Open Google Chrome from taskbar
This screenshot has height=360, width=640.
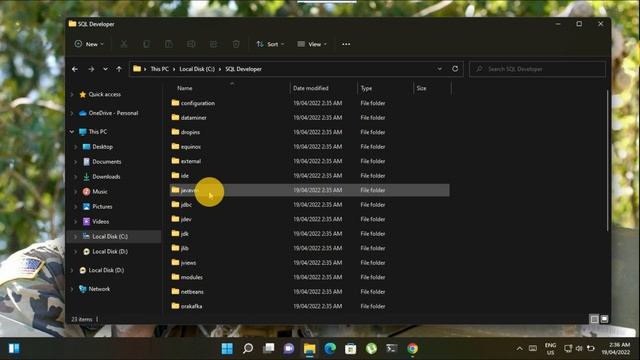(x=412, y=349)
